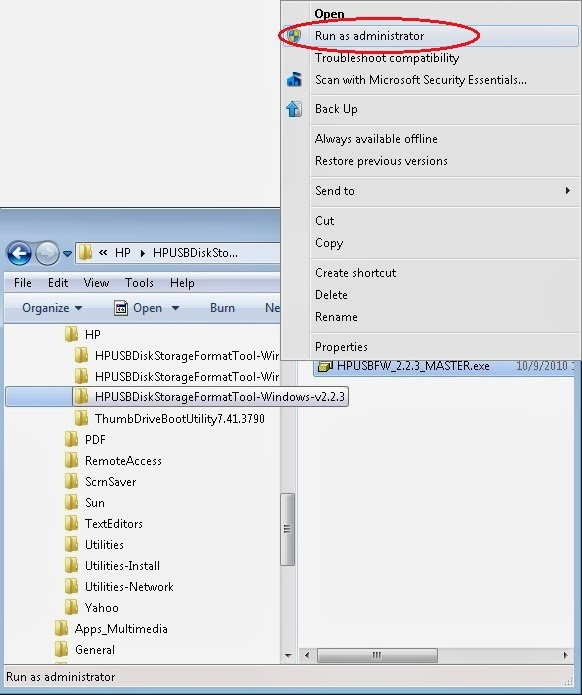Expand the Send to submenu arrow
This screenshot has height=695, width=582.
(x=567, y=191)
